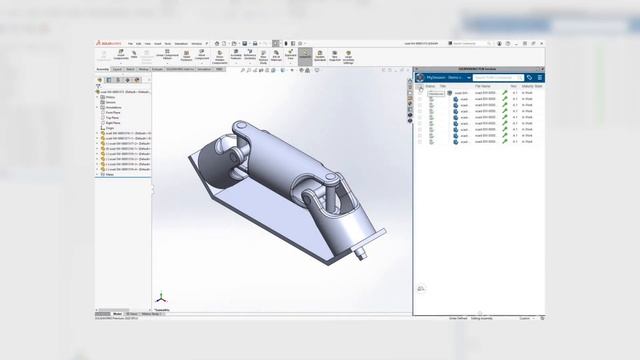Click the New Motion Study tool
640x360 pixels.
pyautogui.click(x=263, y=57)
